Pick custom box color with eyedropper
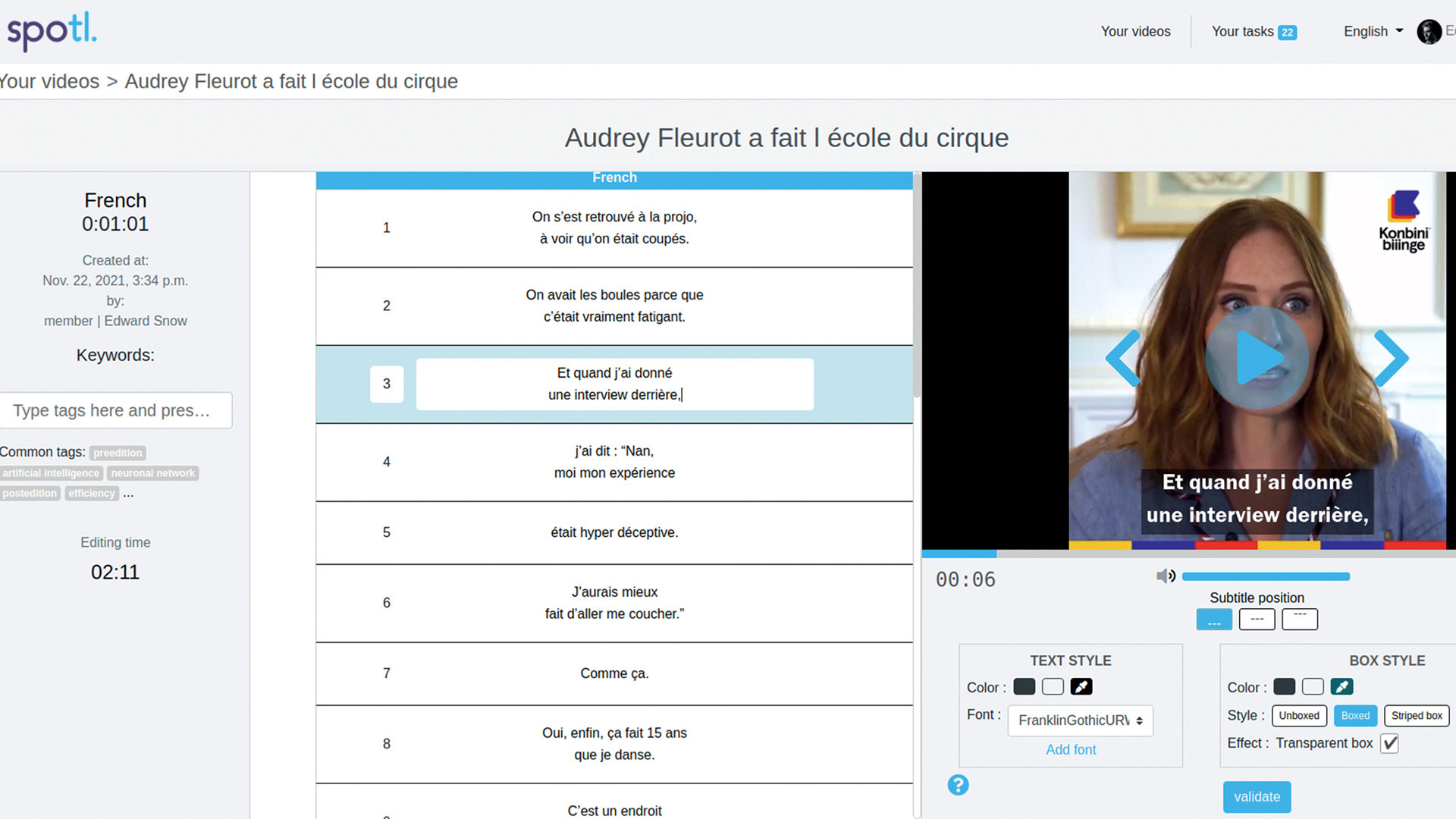 coord(1341,687)
